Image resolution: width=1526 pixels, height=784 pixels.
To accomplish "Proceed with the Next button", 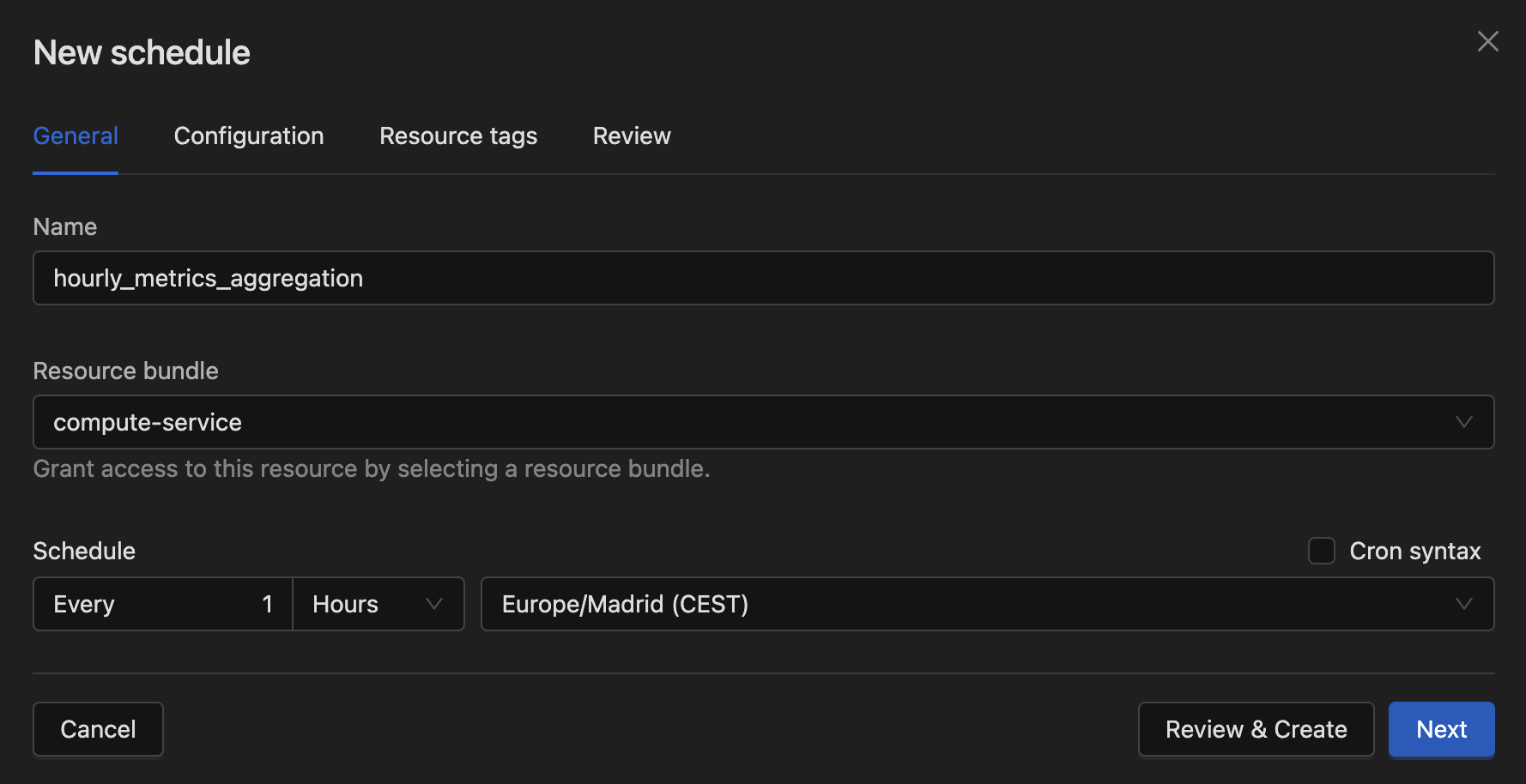I will coord(1441,729).
